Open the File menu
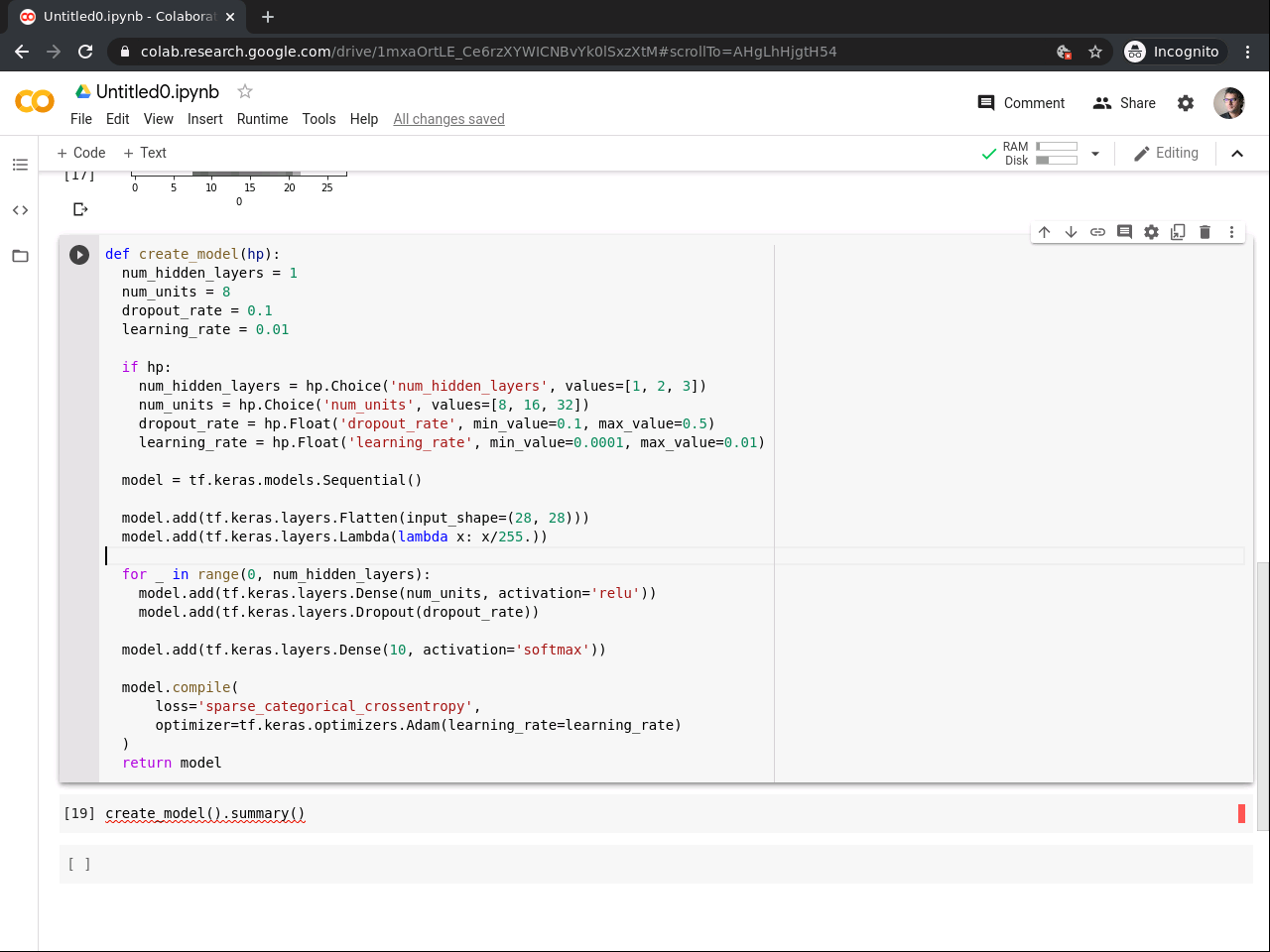This screenshot has height=952, width=1270. point(81,119)
